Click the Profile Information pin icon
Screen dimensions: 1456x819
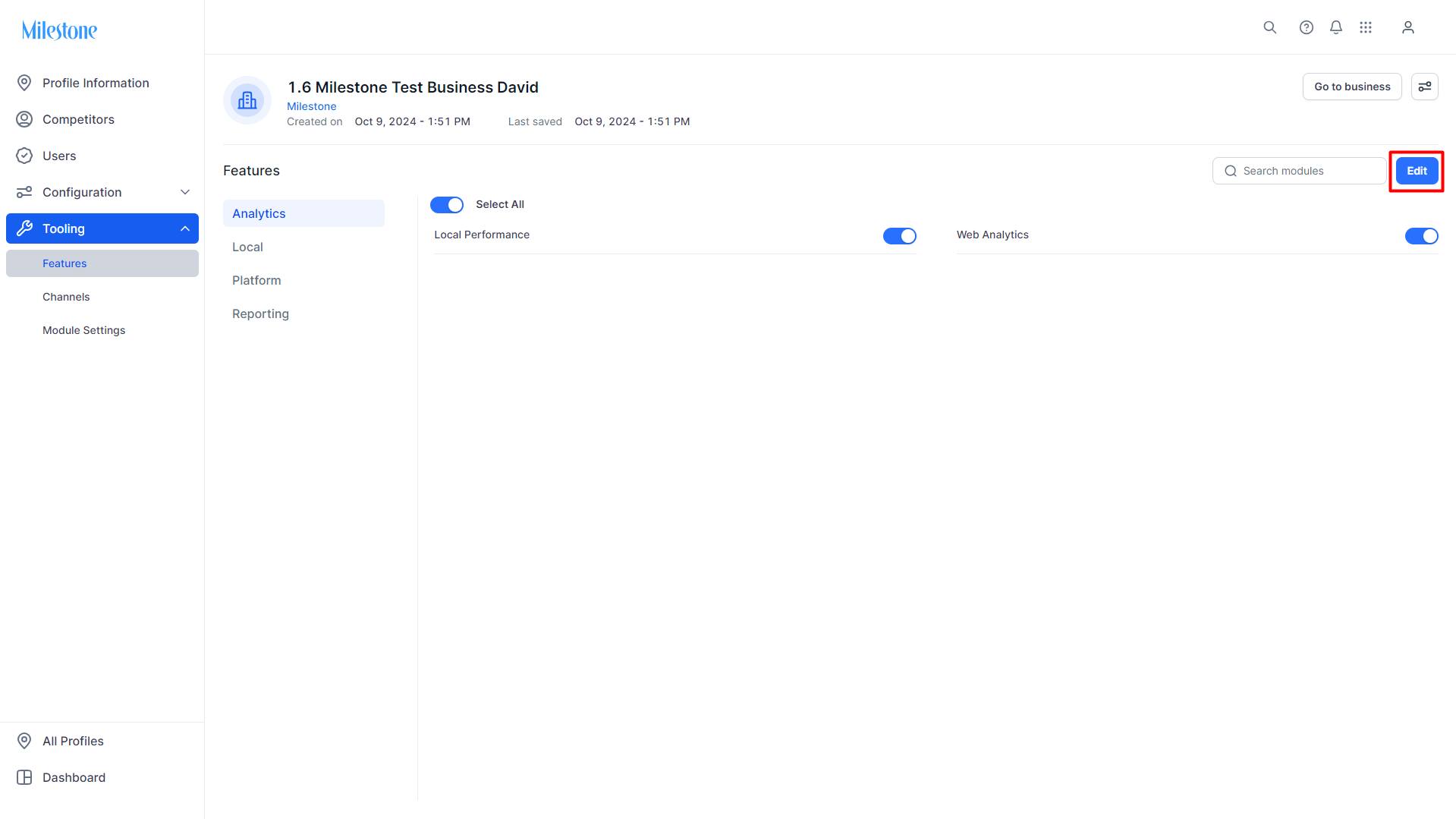point(24,83)
